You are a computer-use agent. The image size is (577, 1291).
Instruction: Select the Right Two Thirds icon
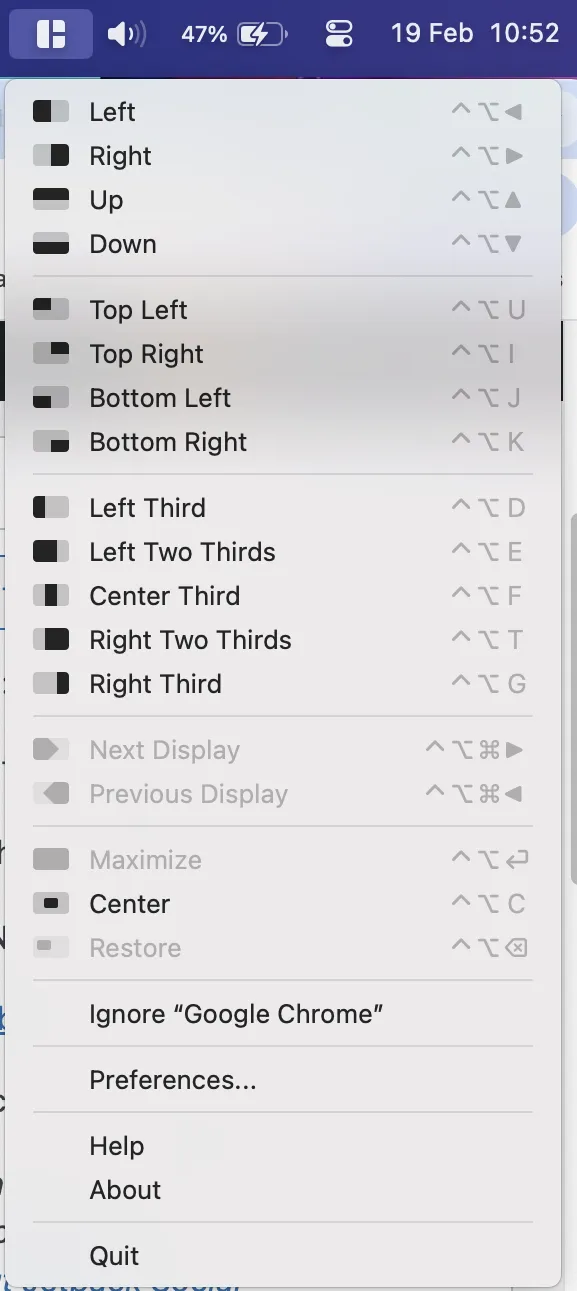tap(51, 640)
